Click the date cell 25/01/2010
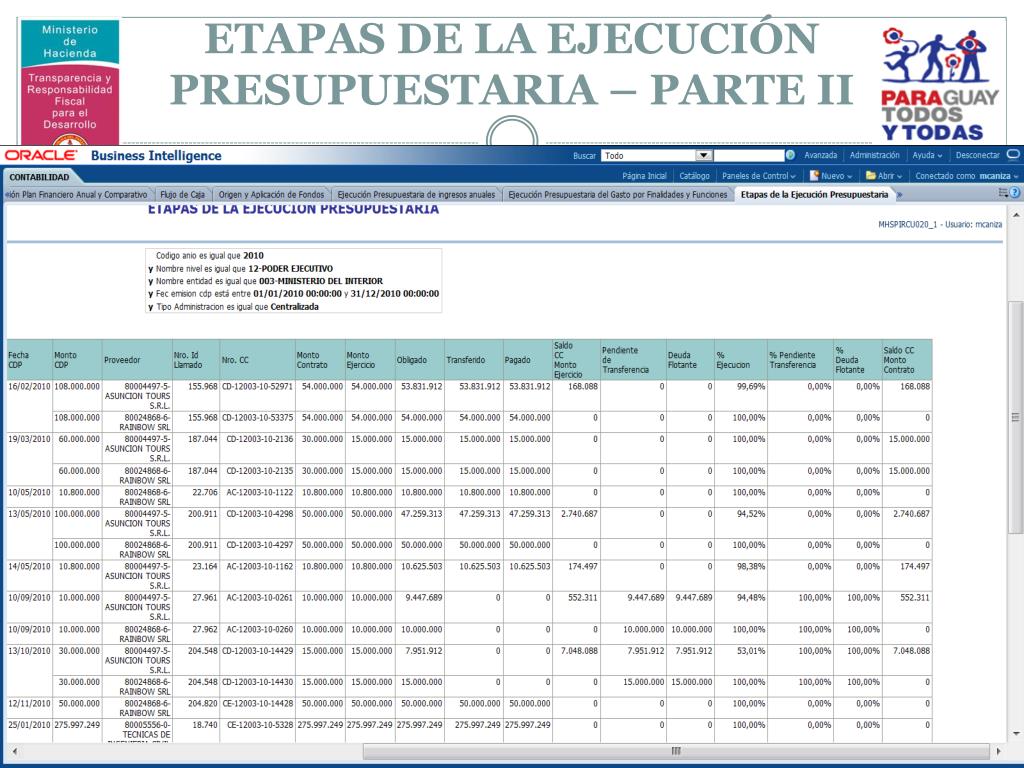This screenshot has height=768, width=1024. tap(29, 725)
